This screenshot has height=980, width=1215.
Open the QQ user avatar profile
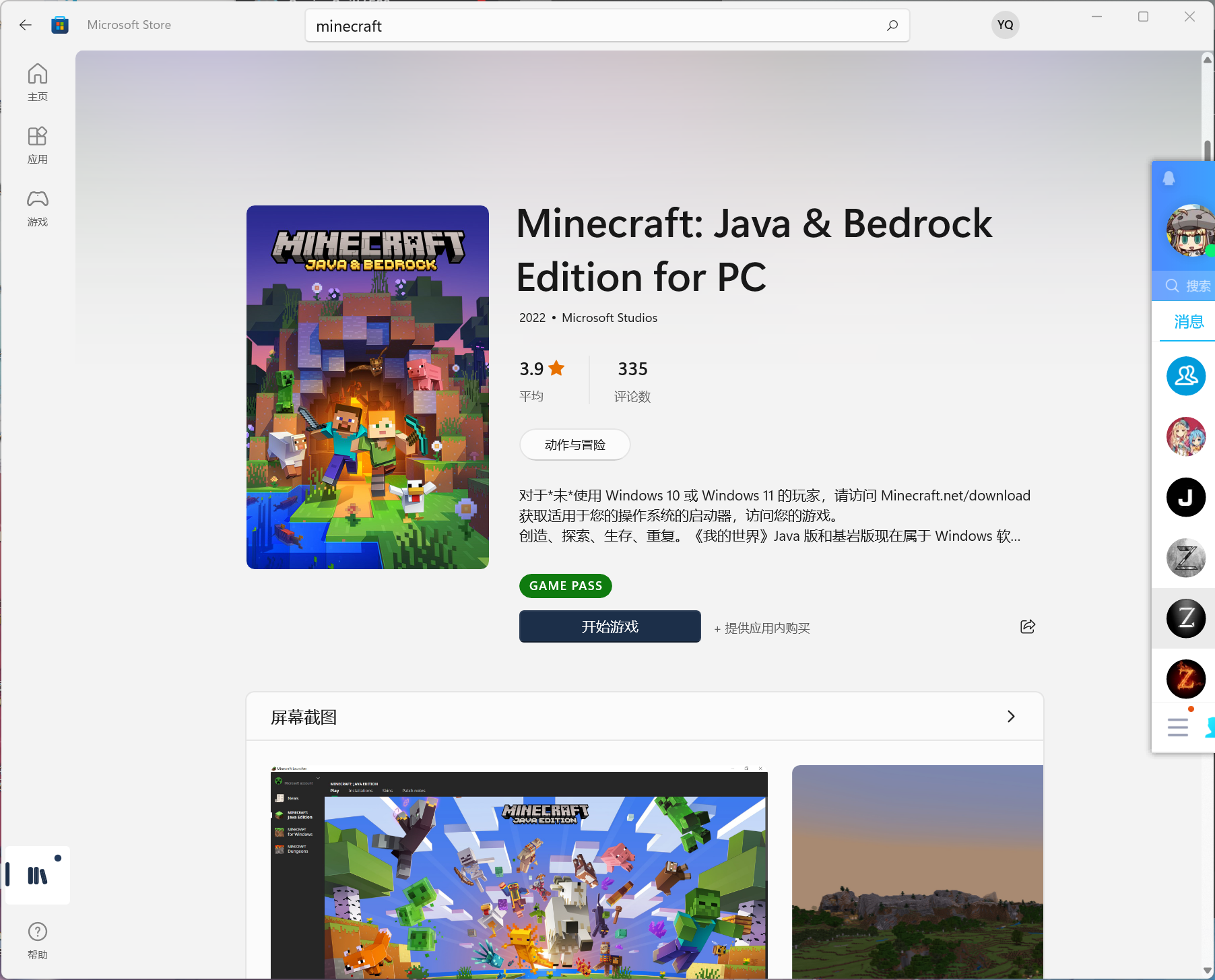tap(1190, 231)
